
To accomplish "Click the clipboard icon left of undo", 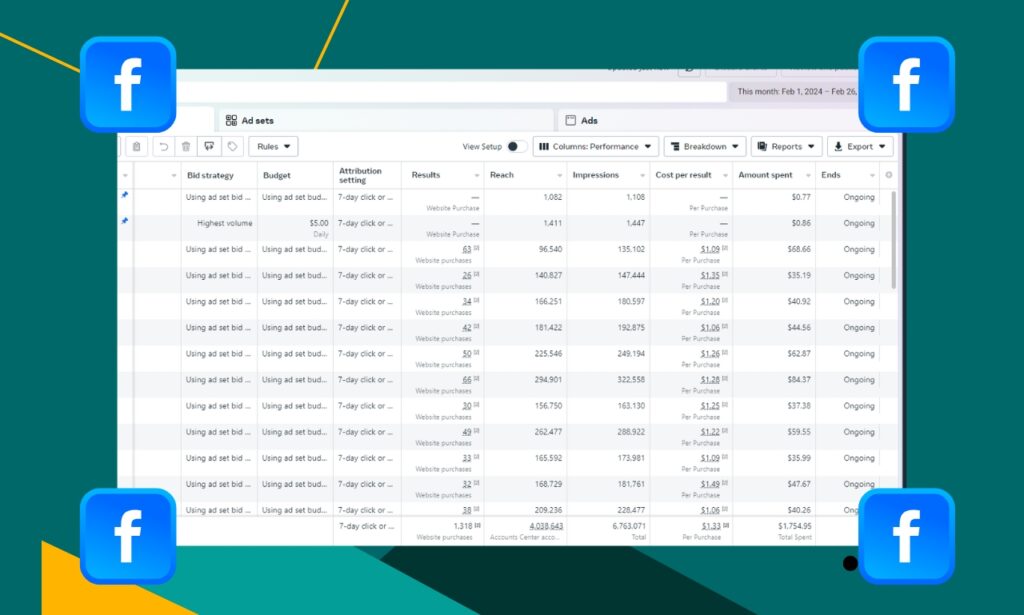I will coord(137,147).
